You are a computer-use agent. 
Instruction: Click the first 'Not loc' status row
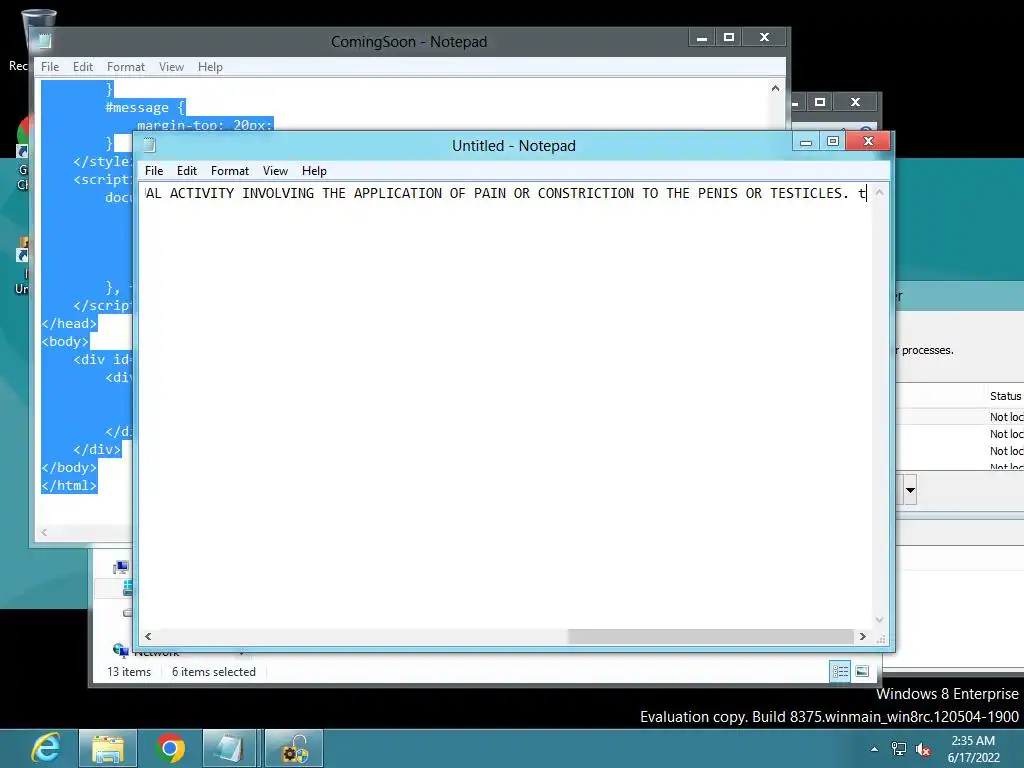click(x=1006, y=417)
